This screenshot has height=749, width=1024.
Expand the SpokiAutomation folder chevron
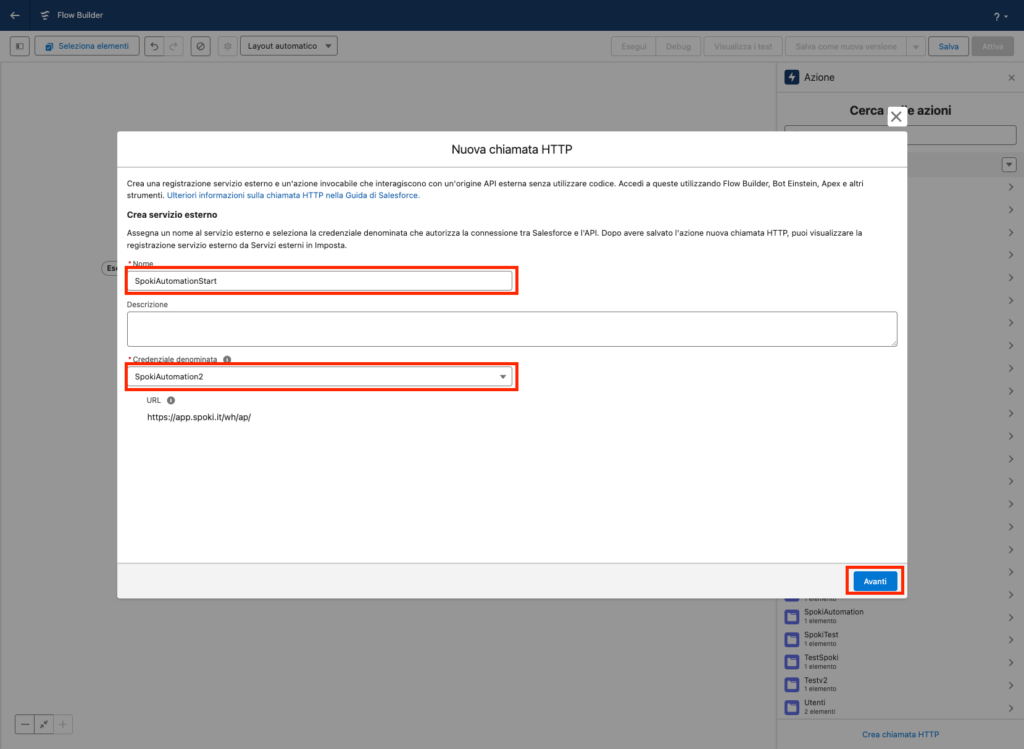click(1010, 615)
